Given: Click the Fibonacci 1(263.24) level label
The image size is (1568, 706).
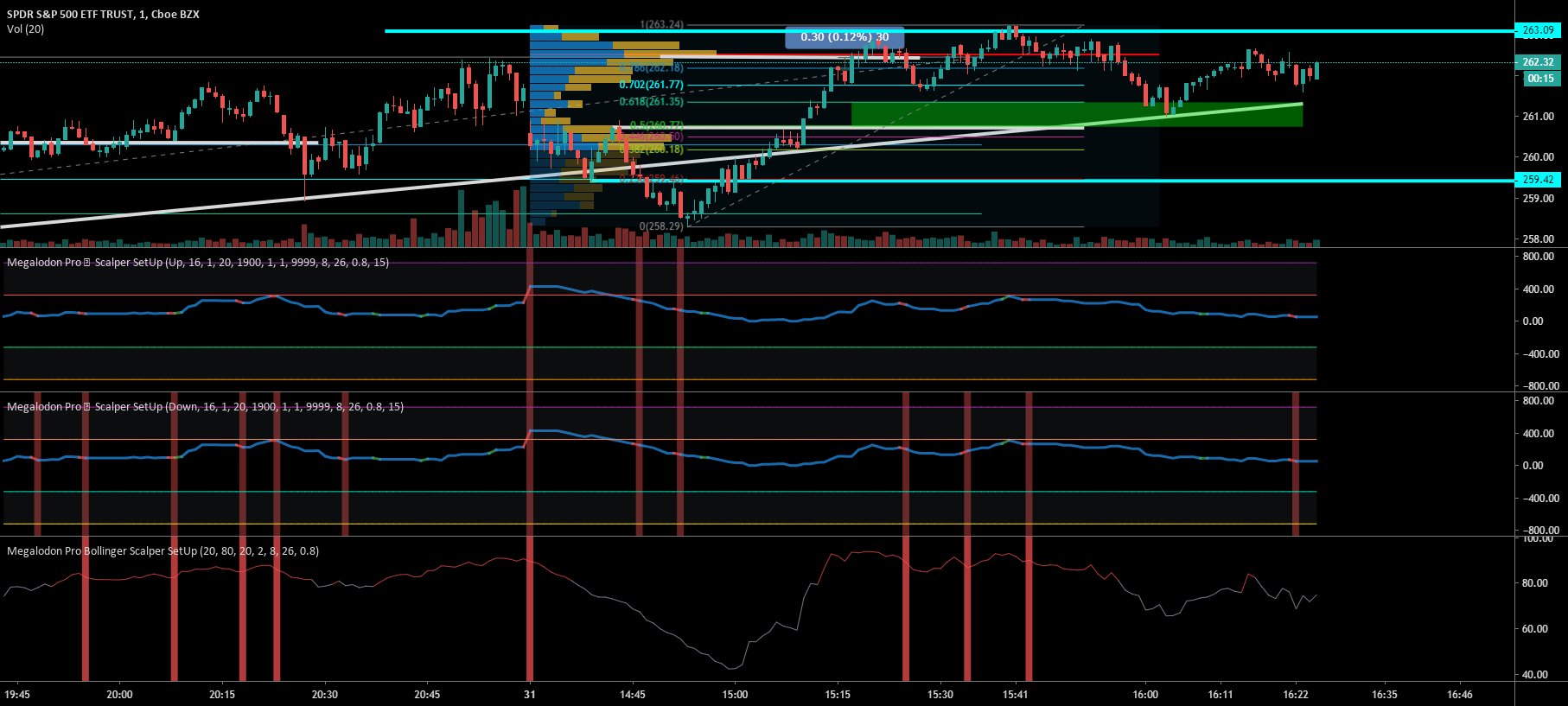Looking at the screenshot, I should 661,25.
